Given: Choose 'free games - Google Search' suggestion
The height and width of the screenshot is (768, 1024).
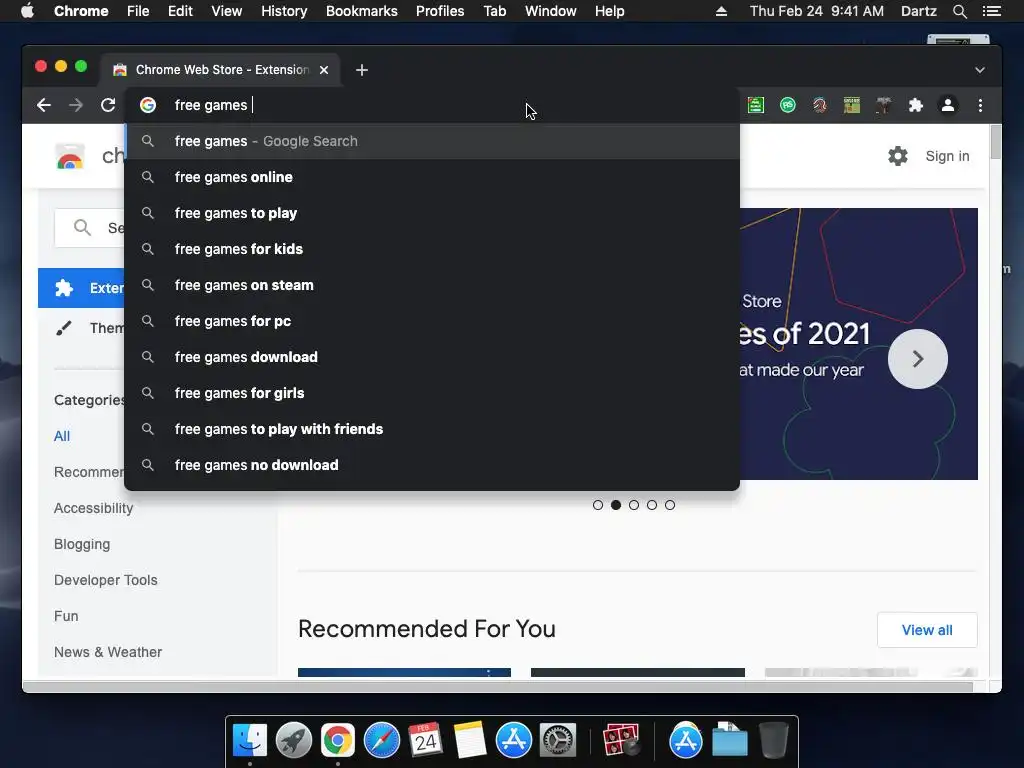Looking at the screenshot, I should point(432,141).
